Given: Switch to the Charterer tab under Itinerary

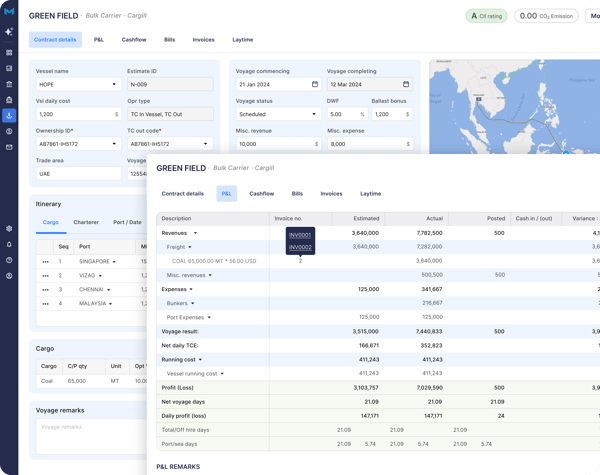Looking at the screenshot, I should pyautogui.click(x=86, y=222).
